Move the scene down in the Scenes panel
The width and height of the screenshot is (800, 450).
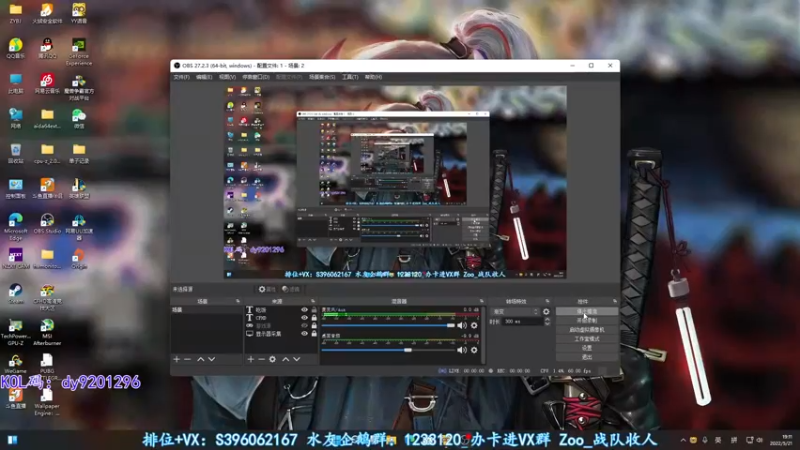coord(211,359)
